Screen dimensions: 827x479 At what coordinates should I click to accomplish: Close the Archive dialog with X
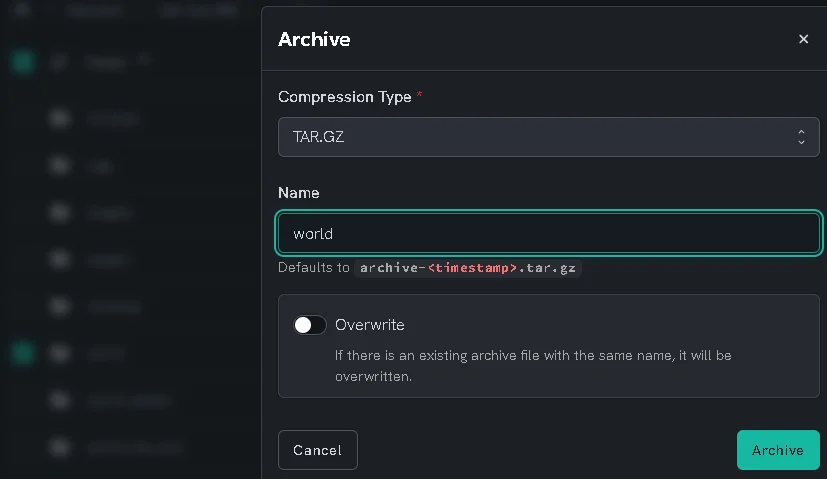[x=803, y=39]
